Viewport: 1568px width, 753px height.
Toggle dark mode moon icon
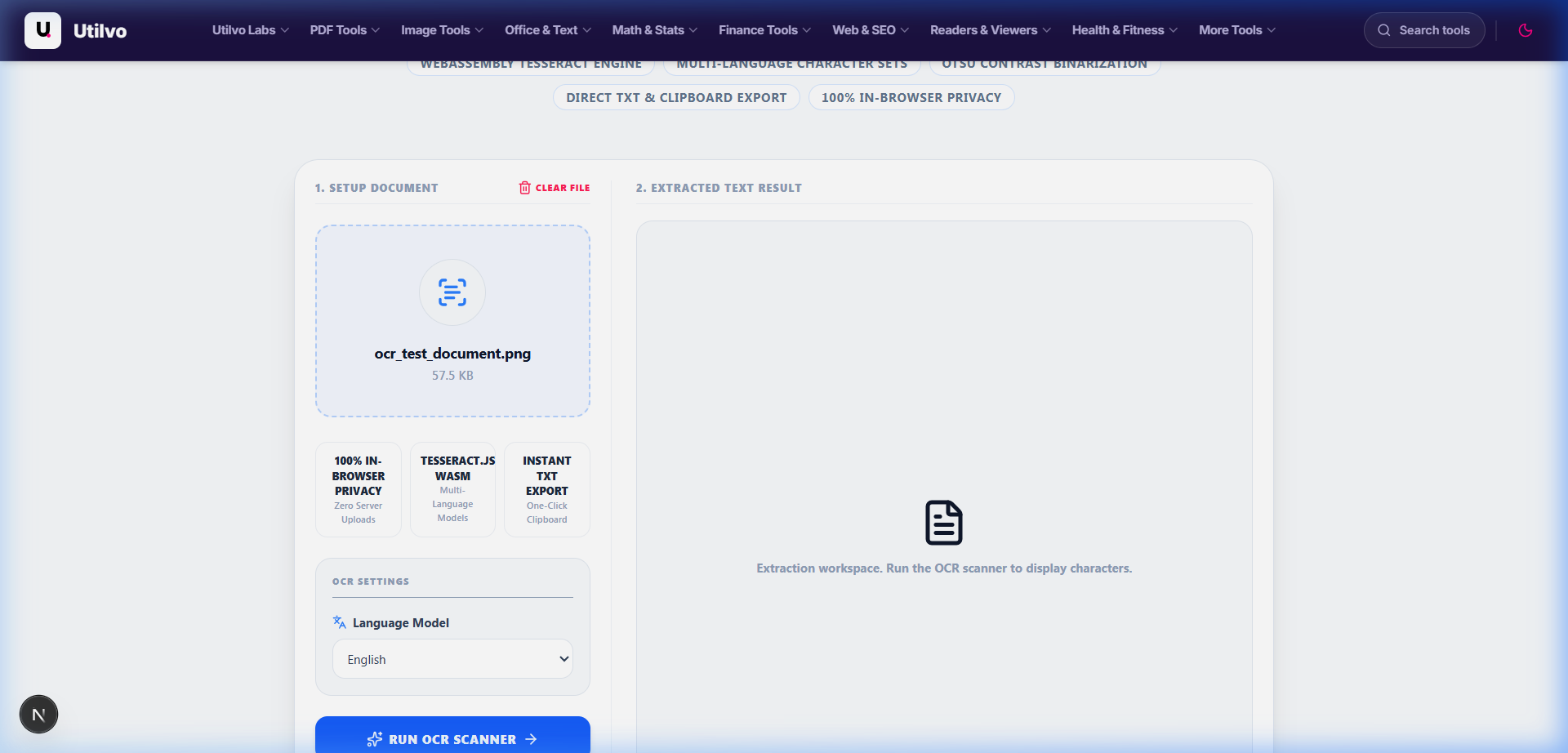(1525, 30)
